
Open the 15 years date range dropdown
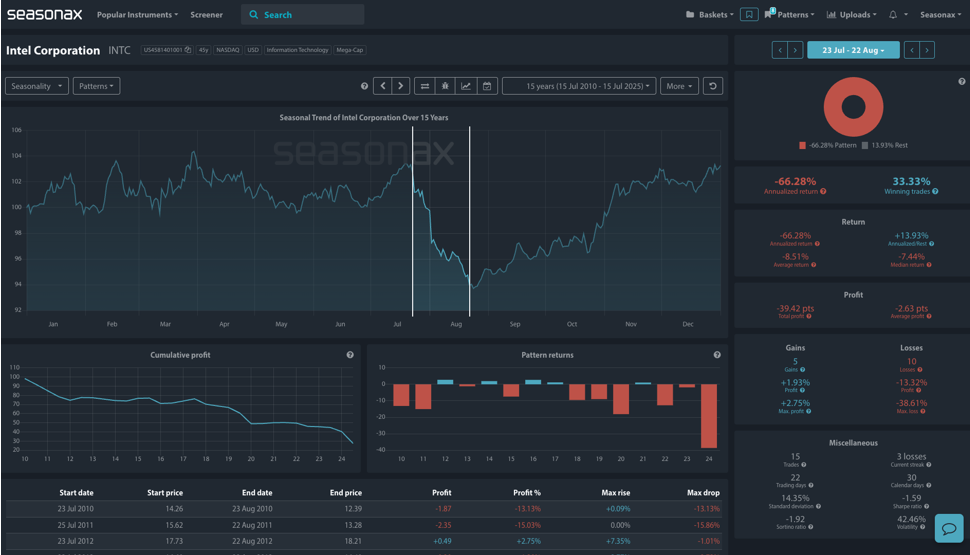[x=579, y=86]
